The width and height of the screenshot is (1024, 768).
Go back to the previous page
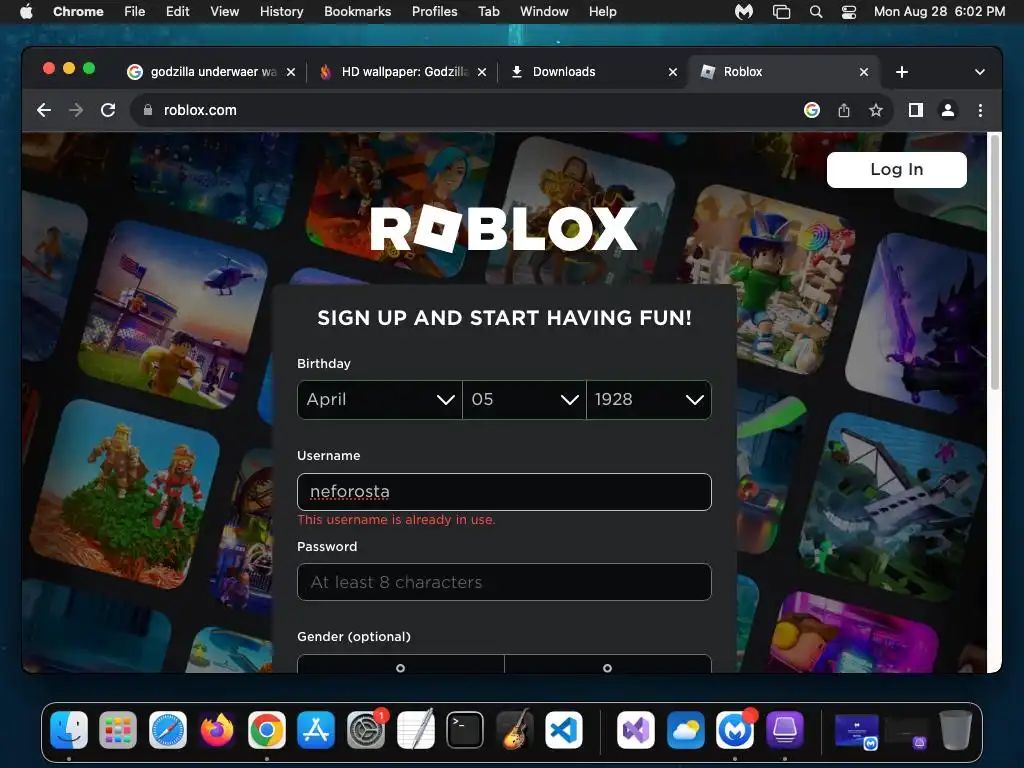(x=44, y=110)
